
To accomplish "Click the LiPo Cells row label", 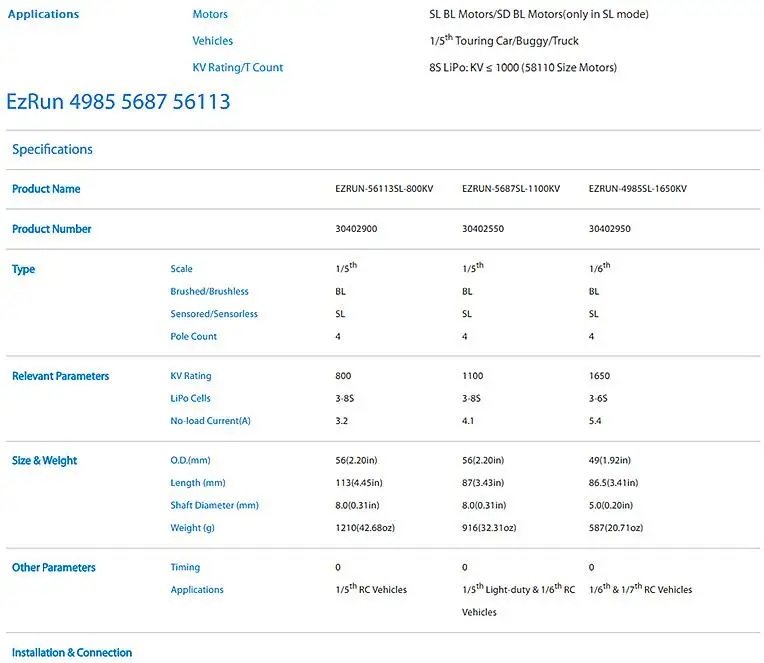I will click(x=191, y=398).
